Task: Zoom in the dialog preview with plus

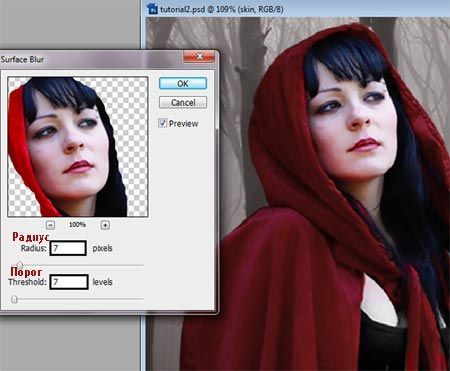Action: click(105, 225)
